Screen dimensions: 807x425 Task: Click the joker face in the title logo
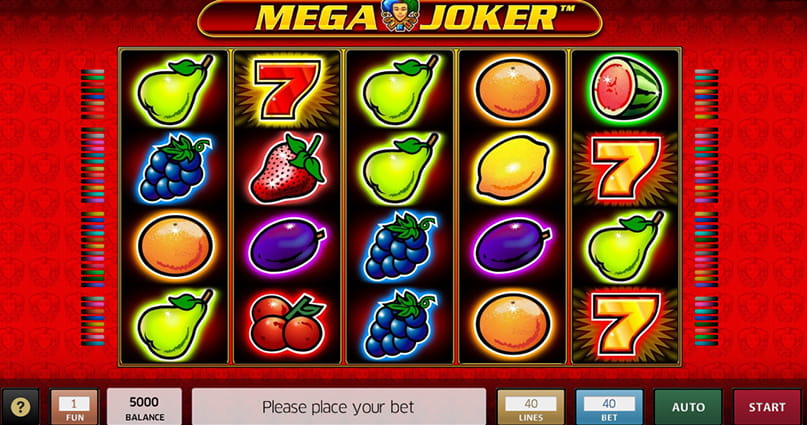coord(400,14)
